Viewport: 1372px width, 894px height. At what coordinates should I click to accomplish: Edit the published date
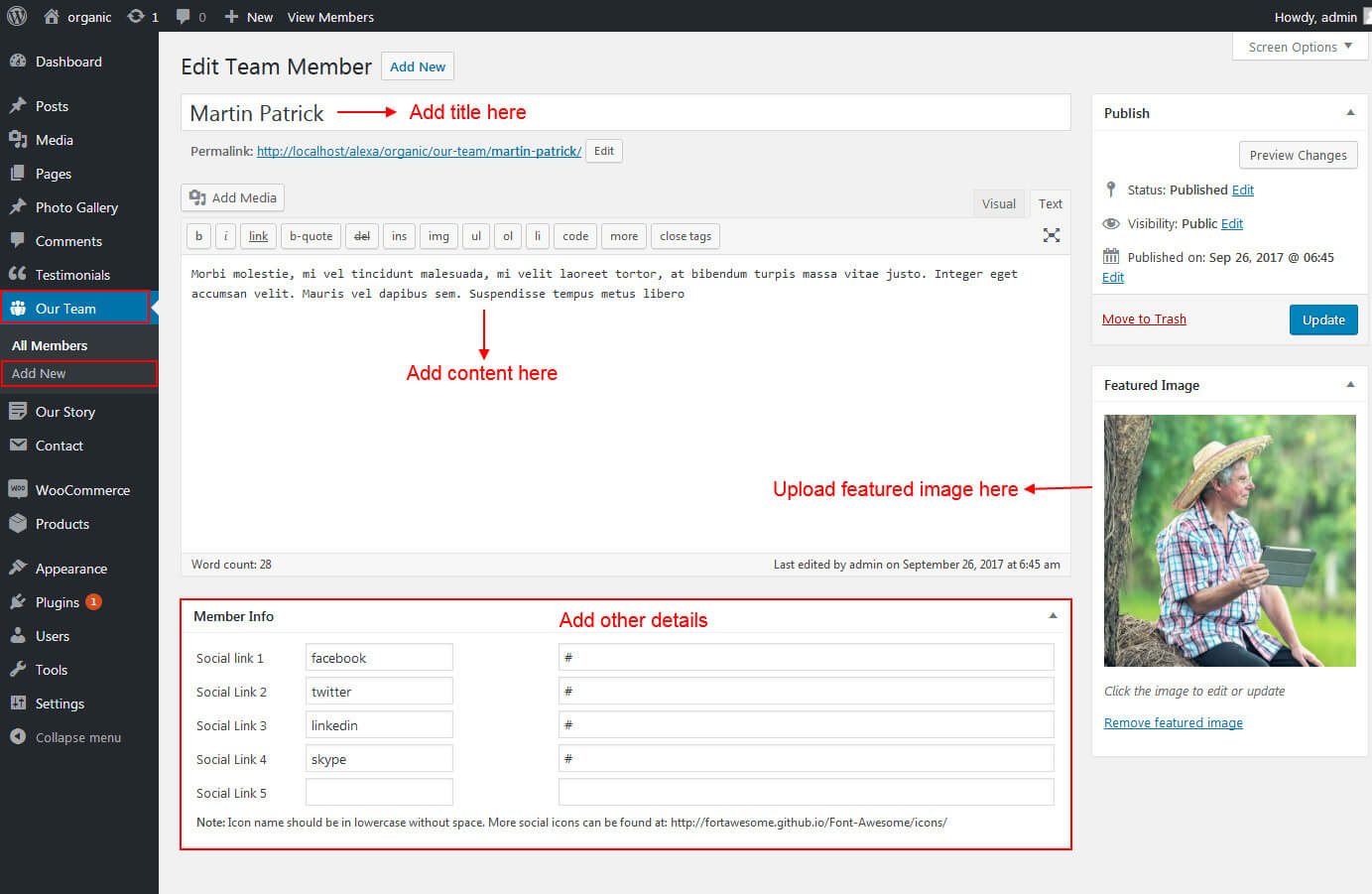(1113, 277)
